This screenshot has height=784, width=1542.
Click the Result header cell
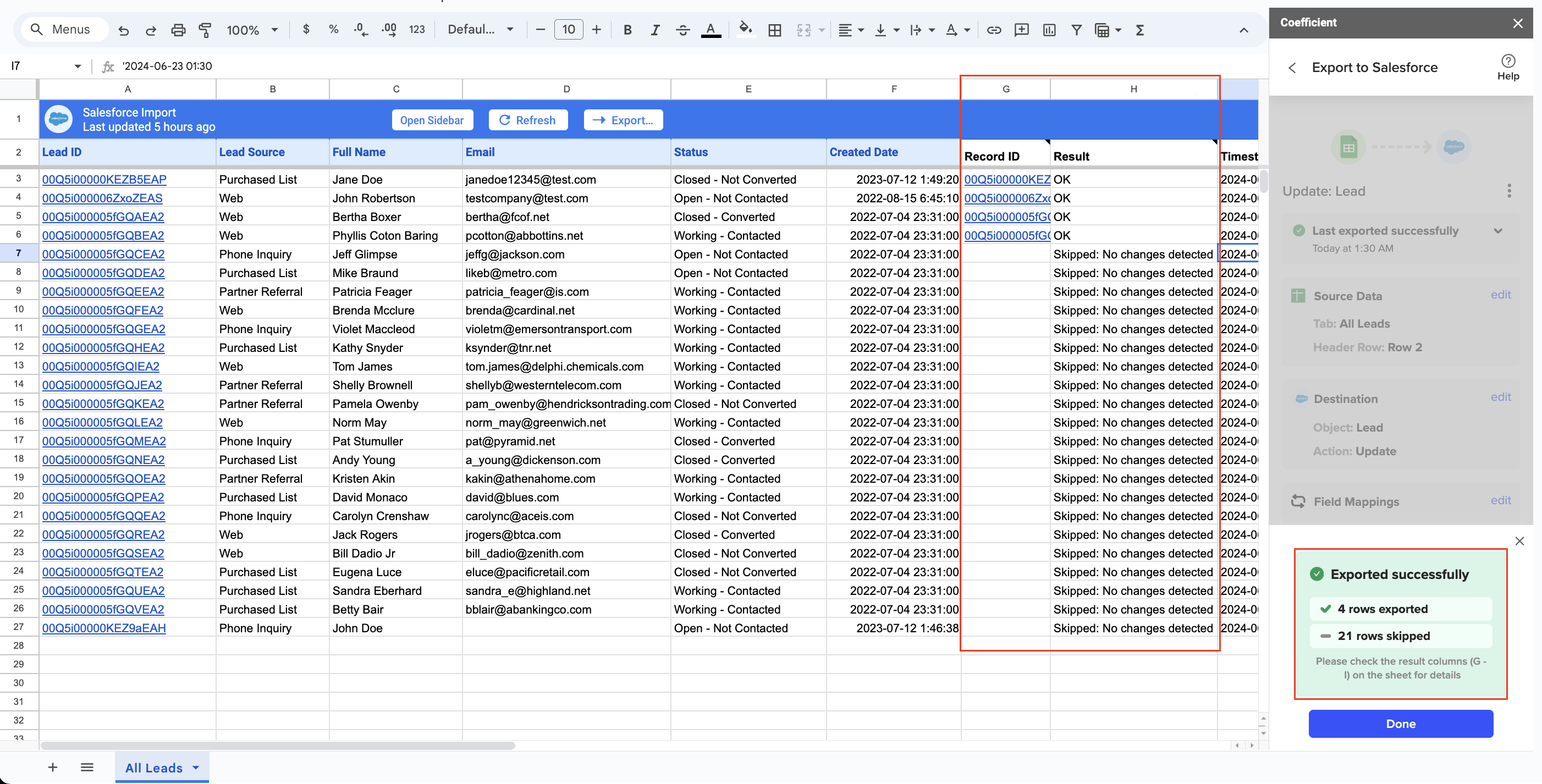pyautogui.click(x=1133, y=153)
